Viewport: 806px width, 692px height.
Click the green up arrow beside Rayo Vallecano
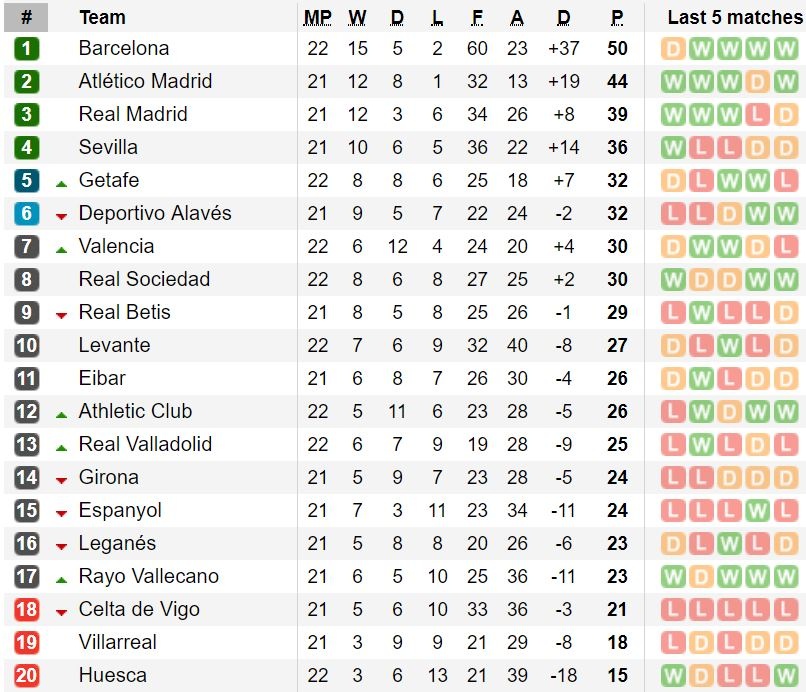[61, 578]
